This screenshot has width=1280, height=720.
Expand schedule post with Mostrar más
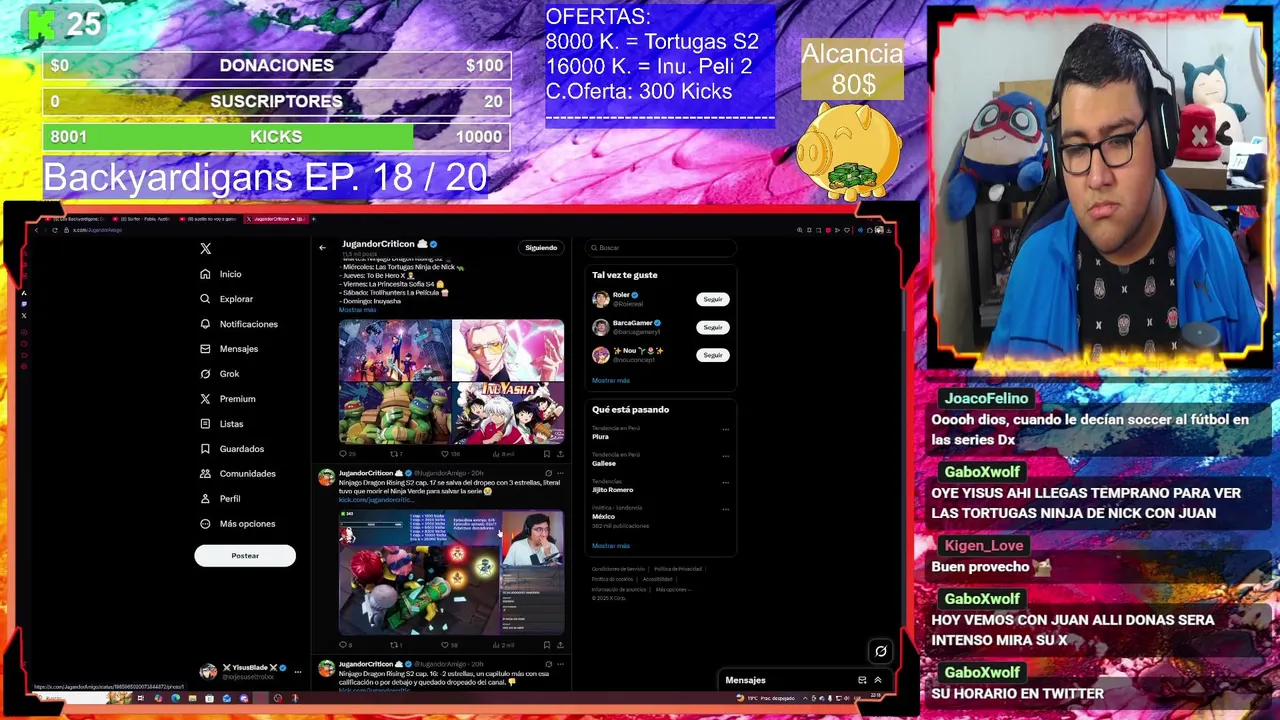point(358,310)
